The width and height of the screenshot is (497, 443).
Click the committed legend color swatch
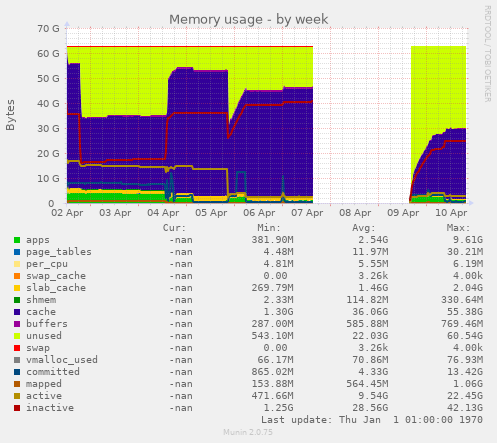click(x=17, y=372)
